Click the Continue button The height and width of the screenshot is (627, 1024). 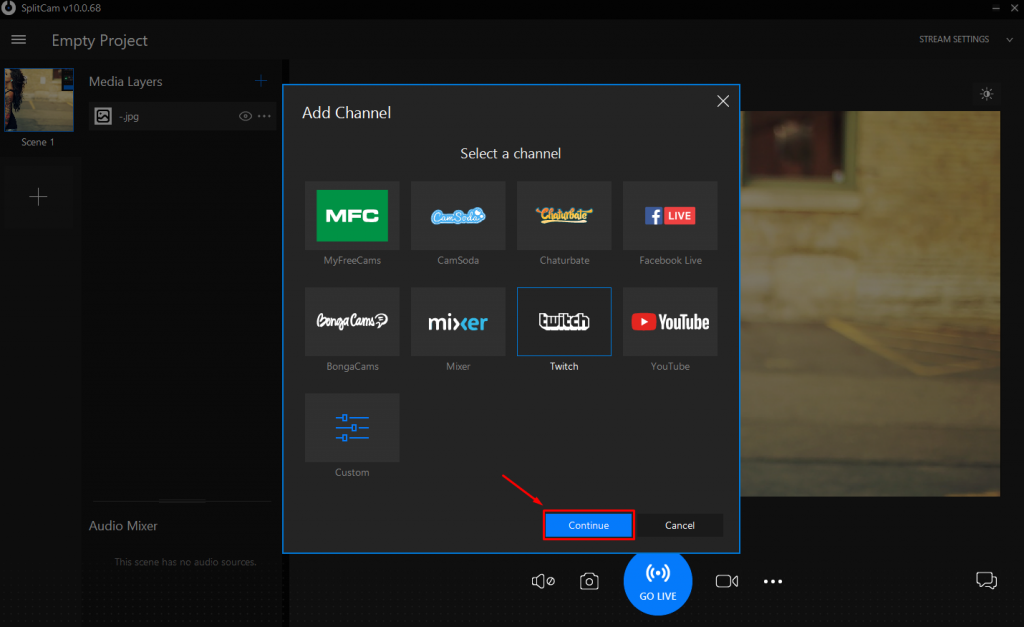coord(588,525)
